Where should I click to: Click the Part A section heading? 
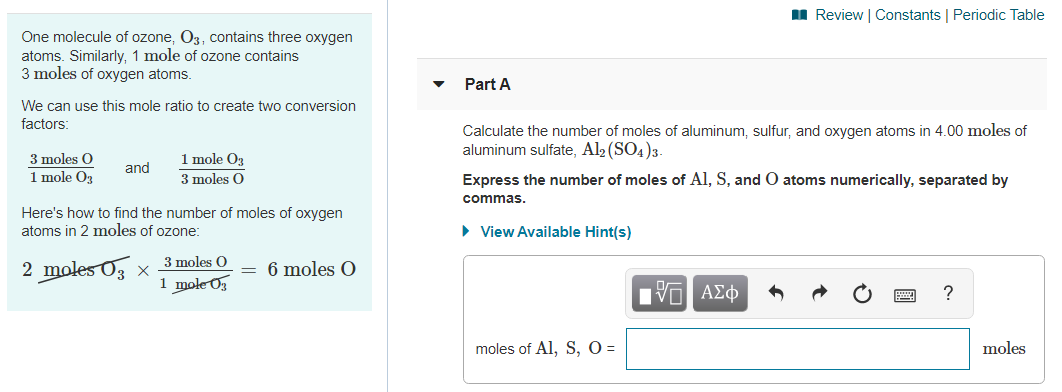pos(488,85)
